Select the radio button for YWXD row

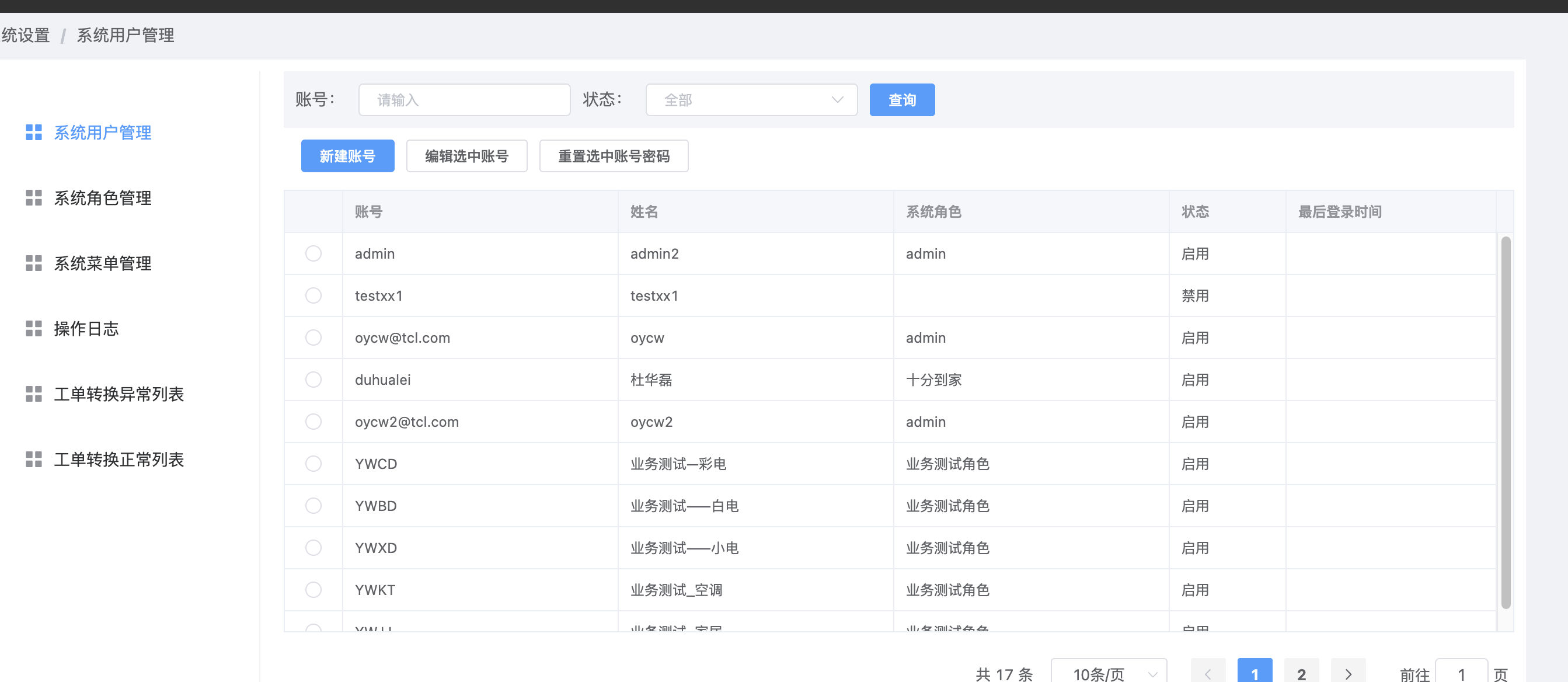[313, 548]
